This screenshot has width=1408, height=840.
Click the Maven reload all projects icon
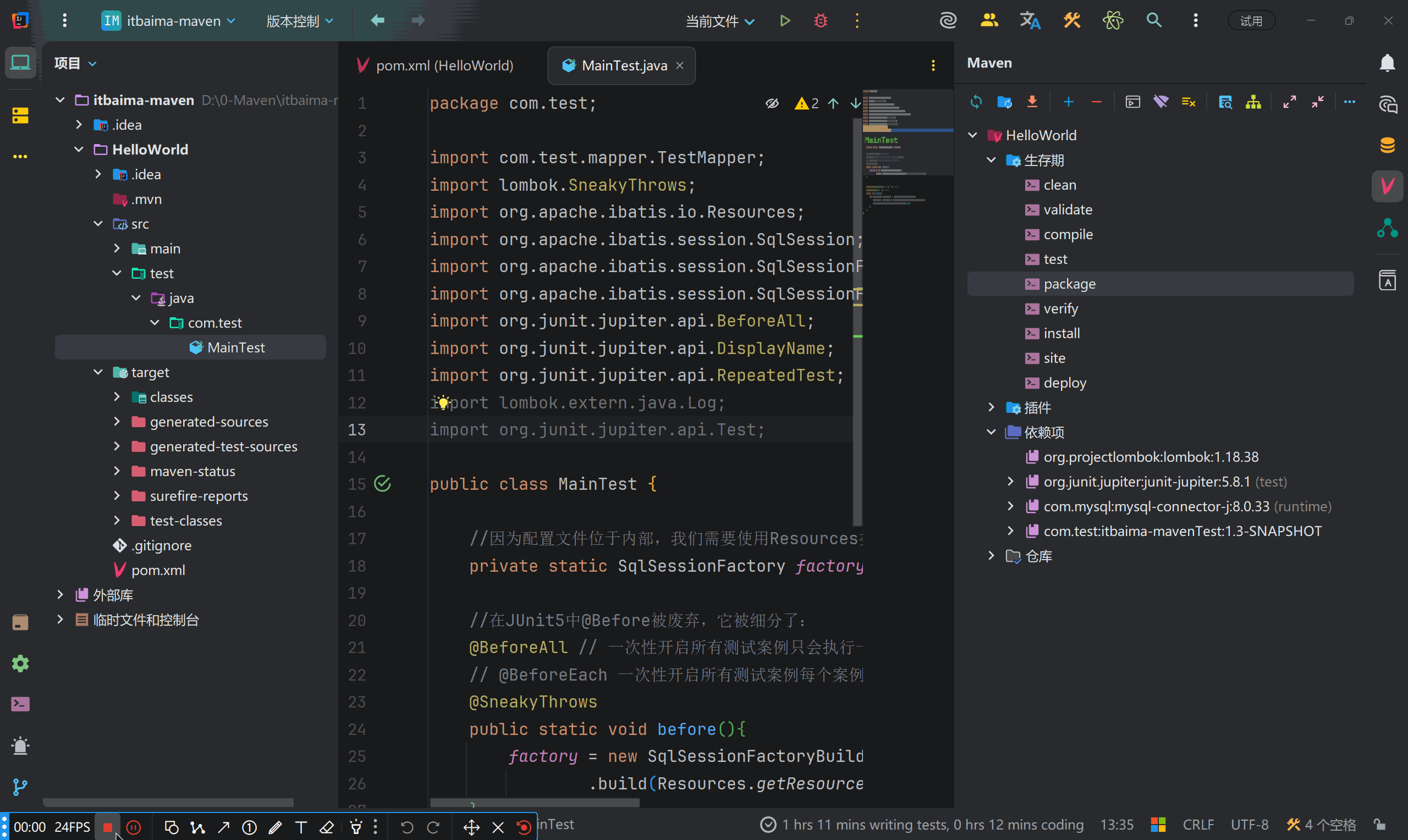(976, 102)
